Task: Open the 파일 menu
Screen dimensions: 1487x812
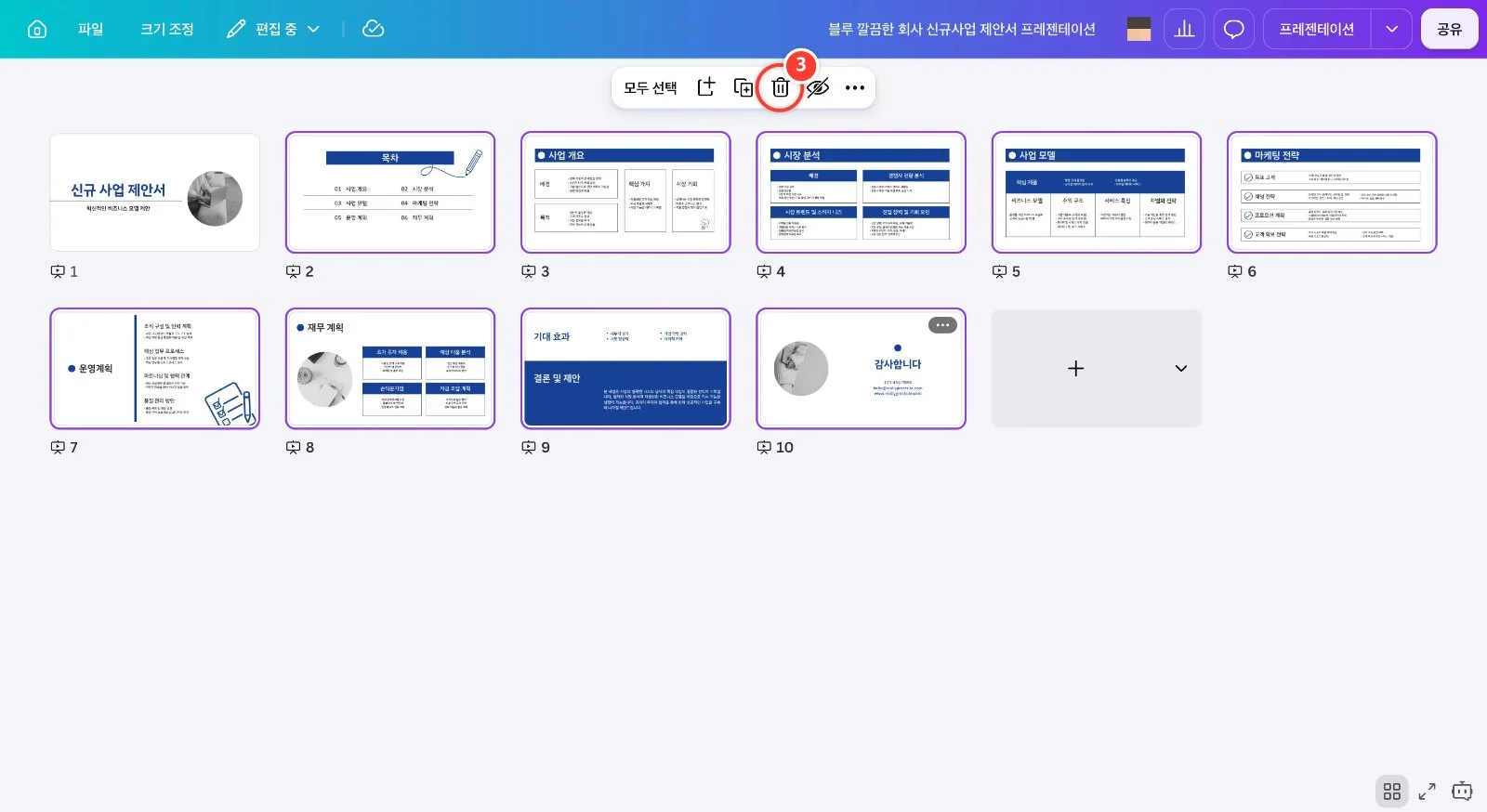Action: (91, 29)
